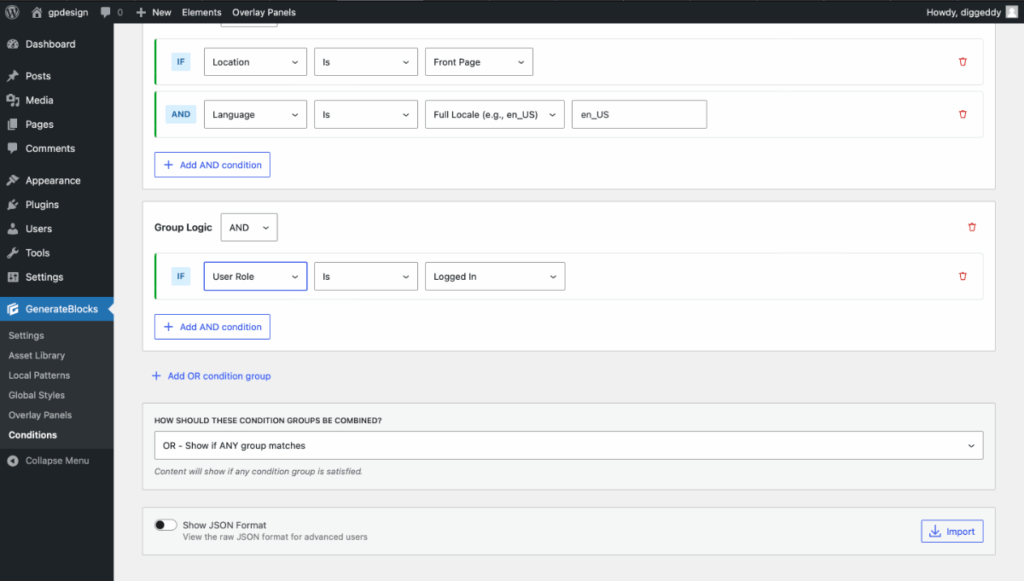Click the Users menu item

pos(39,228)
